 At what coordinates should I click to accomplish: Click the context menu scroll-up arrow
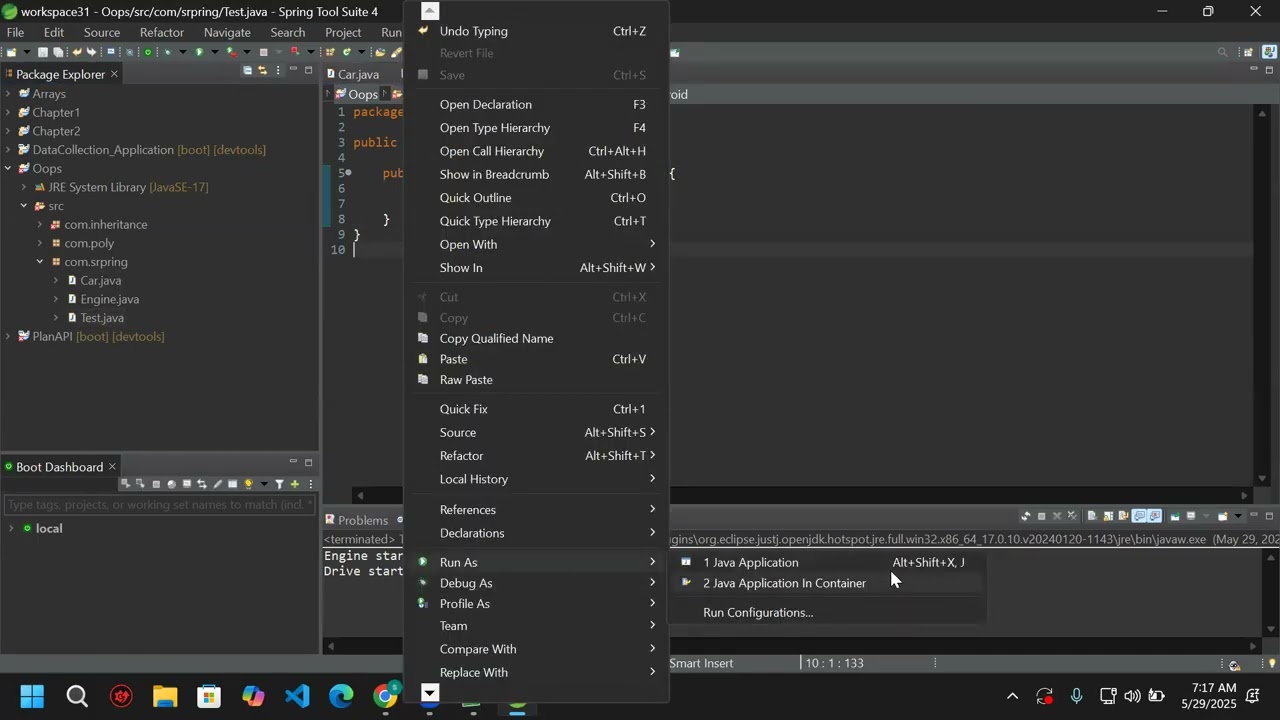tap(430, 11)
